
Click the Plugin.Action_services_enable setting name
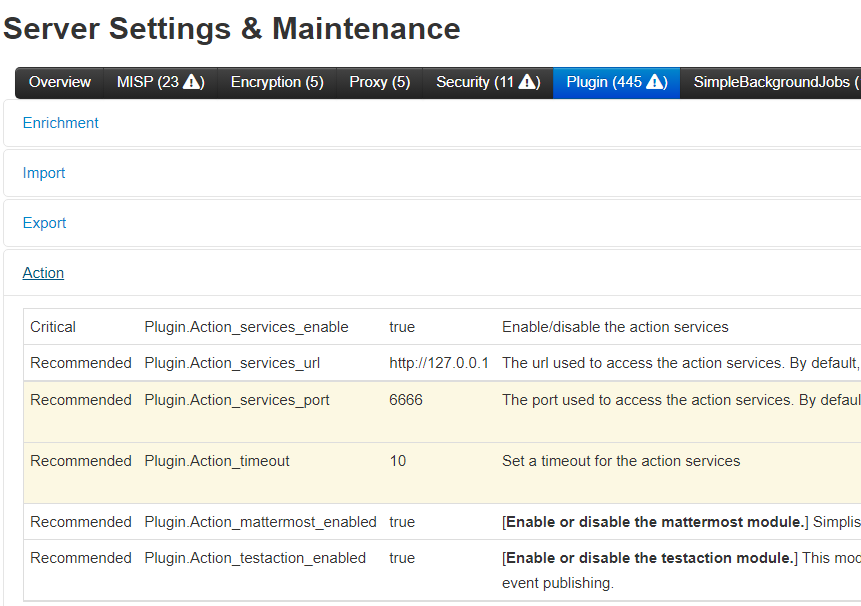(x=246, y=326)
